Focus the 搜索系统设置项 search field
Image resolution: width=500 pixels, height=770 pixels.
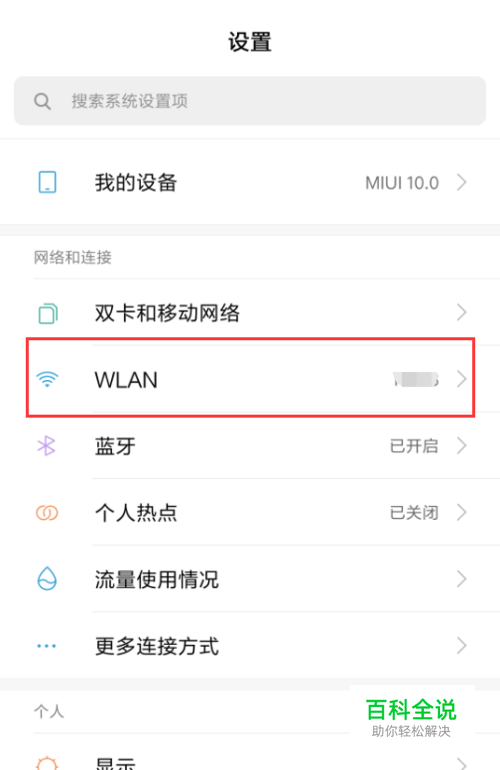click(x=250, y=101)
